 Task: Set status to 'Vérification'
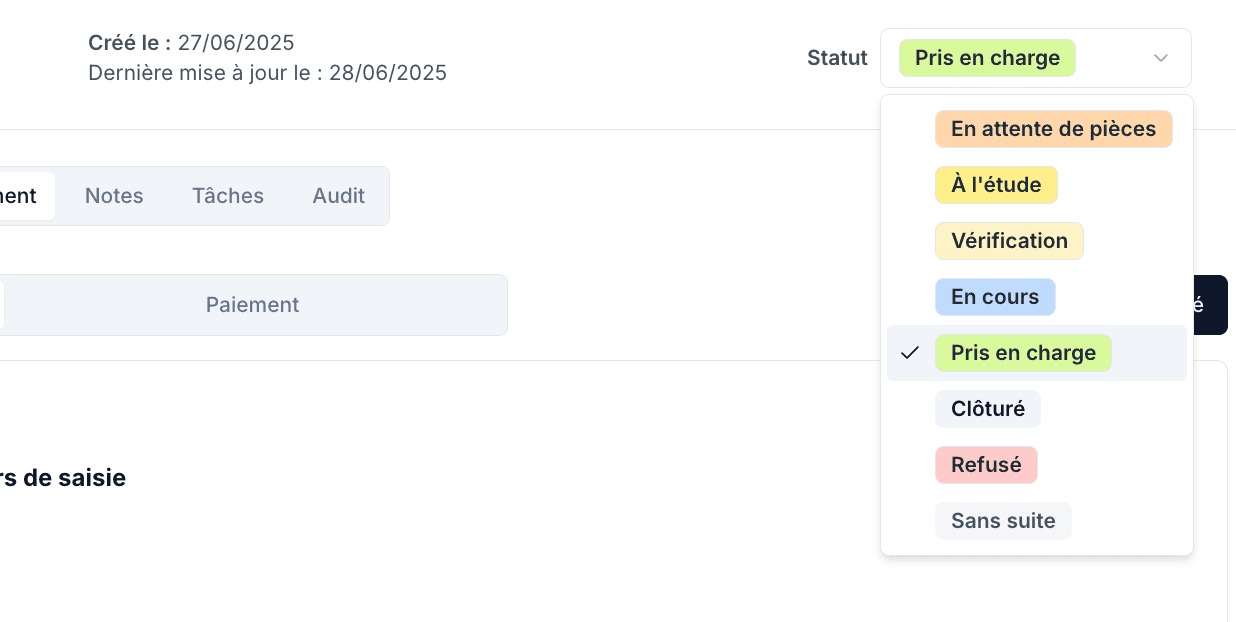(1009, 241)
